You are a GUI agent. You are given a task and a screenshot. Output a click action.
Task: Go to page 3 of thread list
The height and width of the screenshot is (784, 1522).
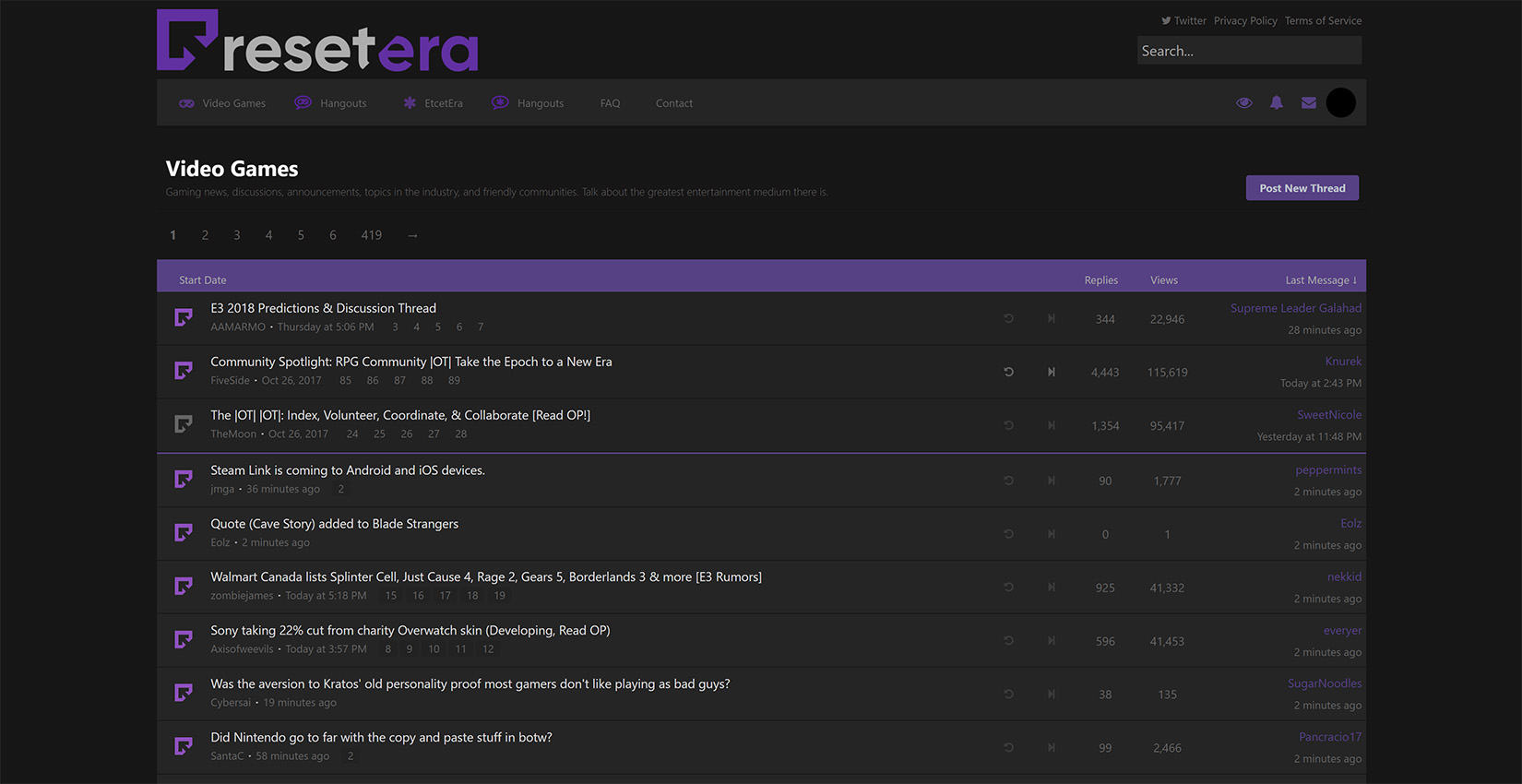click(x=237, y=235)
